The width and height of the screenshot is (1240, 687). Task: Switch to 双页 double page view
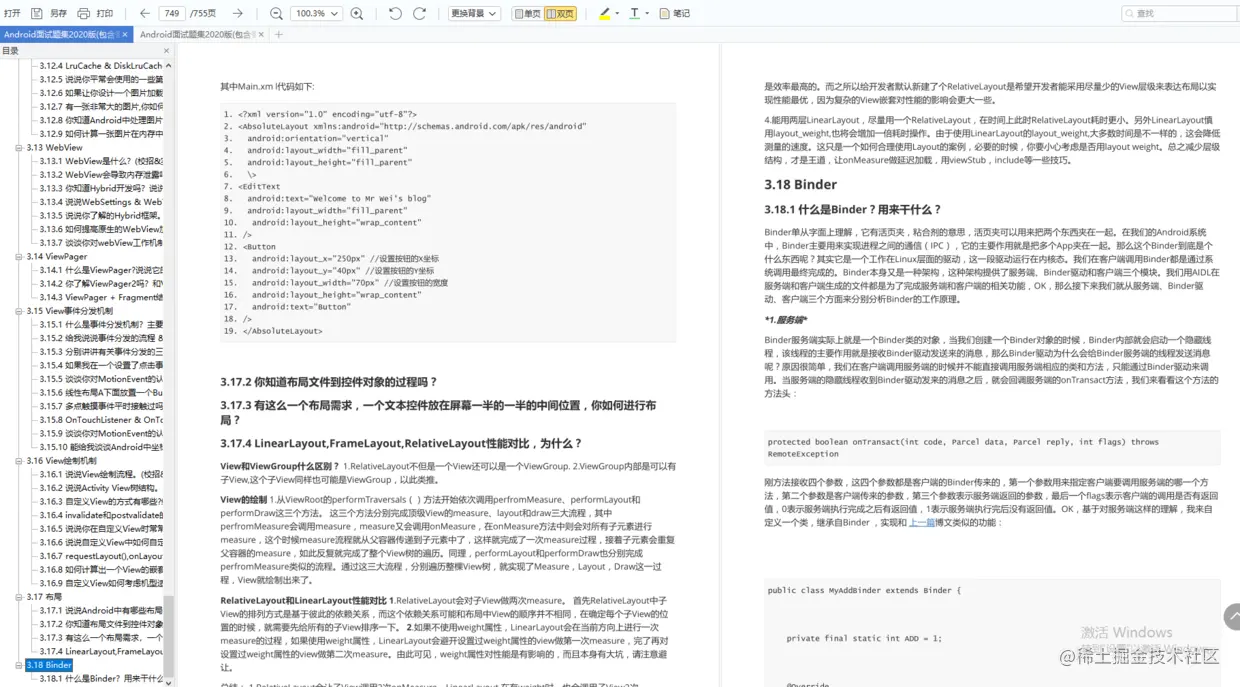(560, 13)
